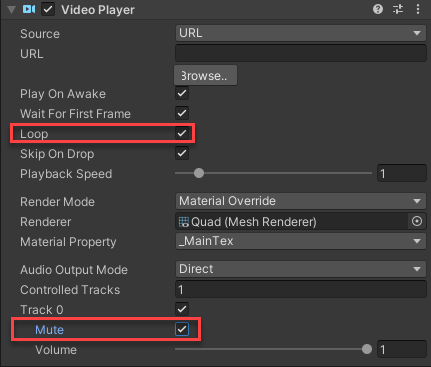This screenshot has height=367, width=431.
Task: Click the Playback Speed value field
Action: pos(402,173)
